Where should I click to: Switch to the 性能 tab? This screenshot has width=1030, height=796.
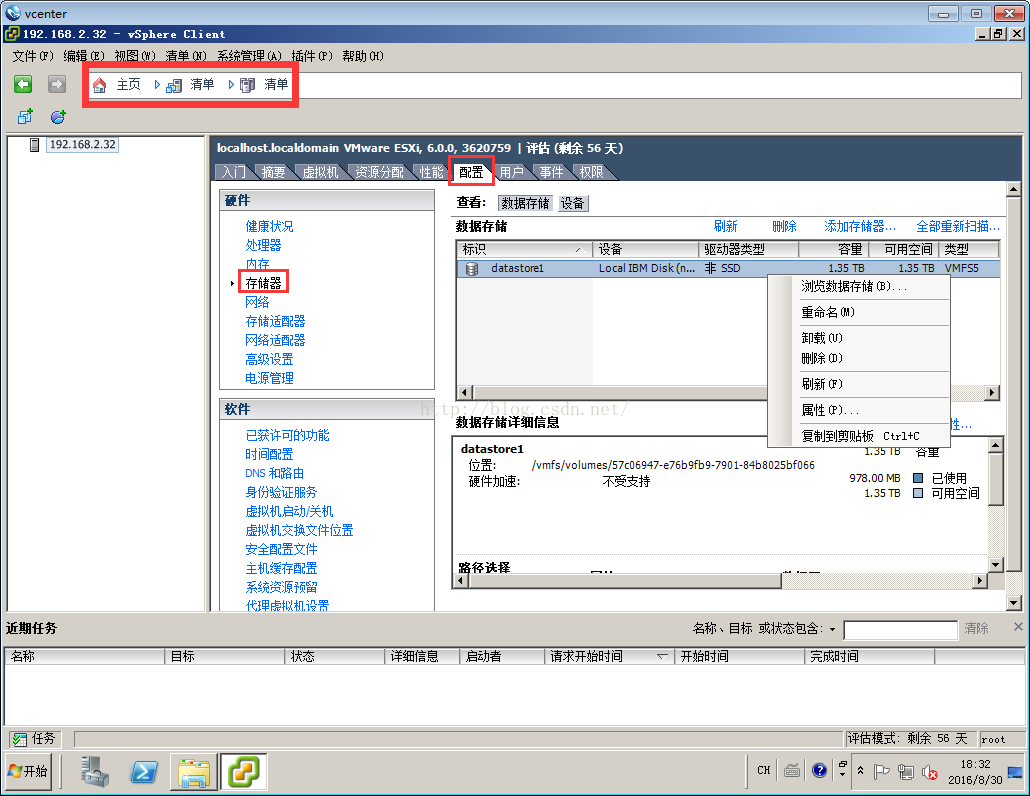[x=432, y=172]
